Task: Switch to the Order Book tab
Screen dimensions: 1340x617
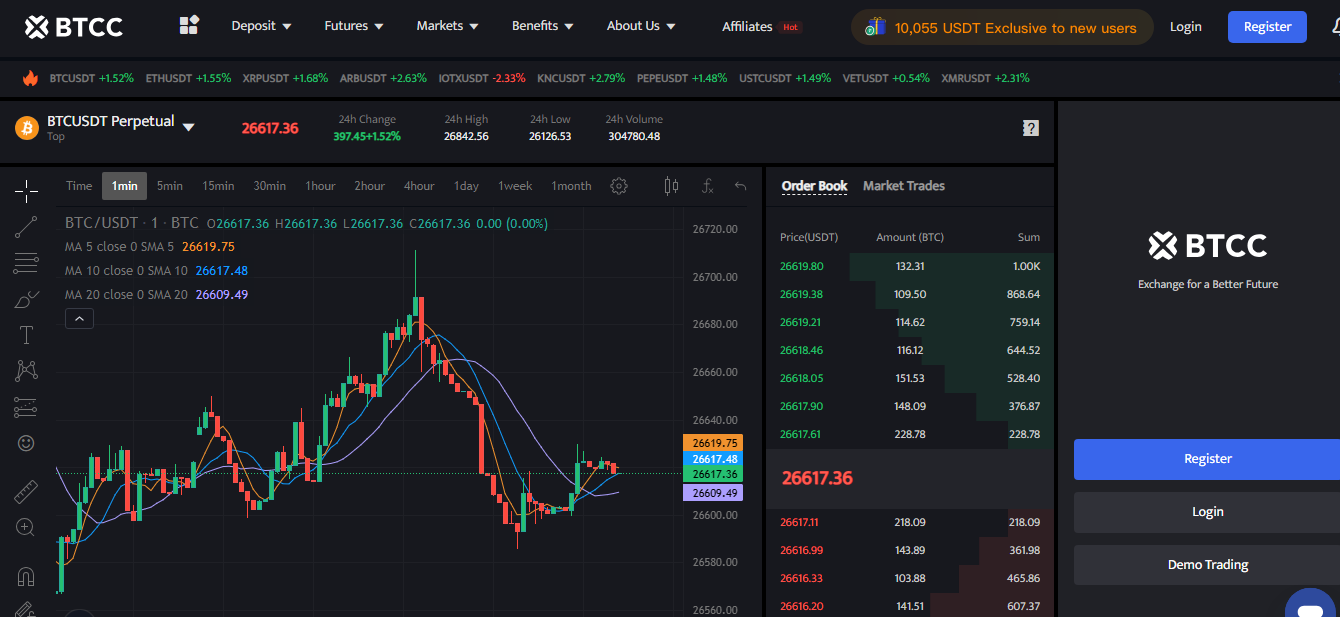Action: pyautogui.click(x=814, y=186)
